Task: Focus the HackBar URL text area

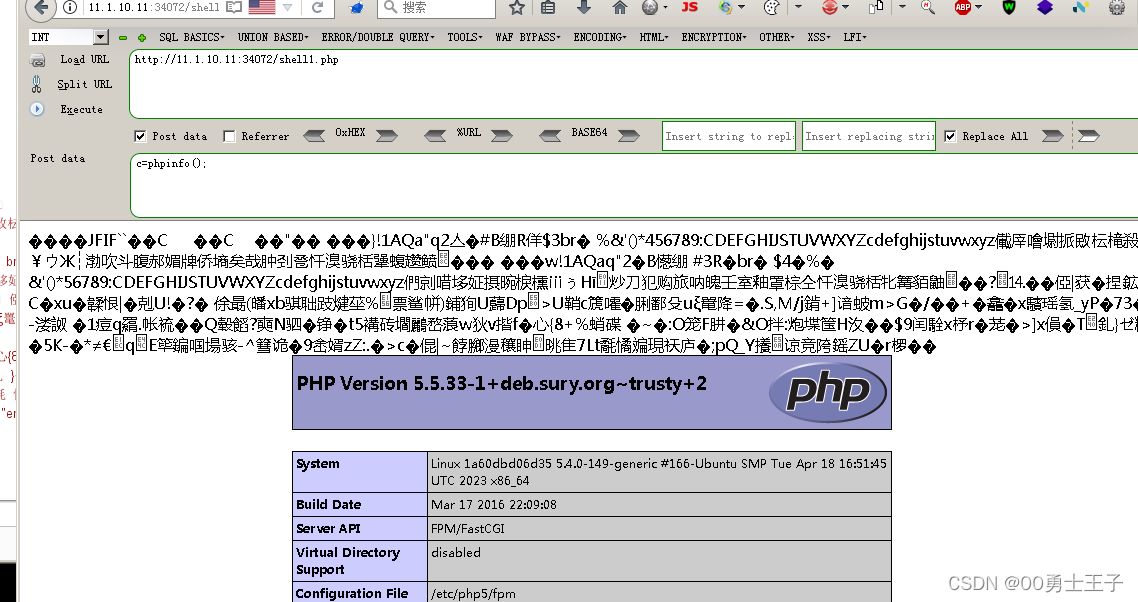Action: click(x=634, y=84)
